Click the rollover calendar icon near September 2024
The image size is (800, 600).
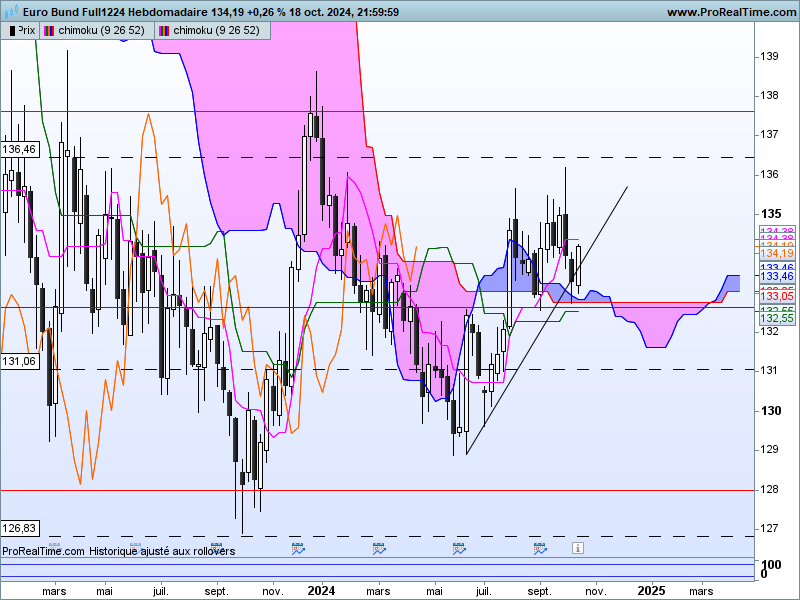540,549
